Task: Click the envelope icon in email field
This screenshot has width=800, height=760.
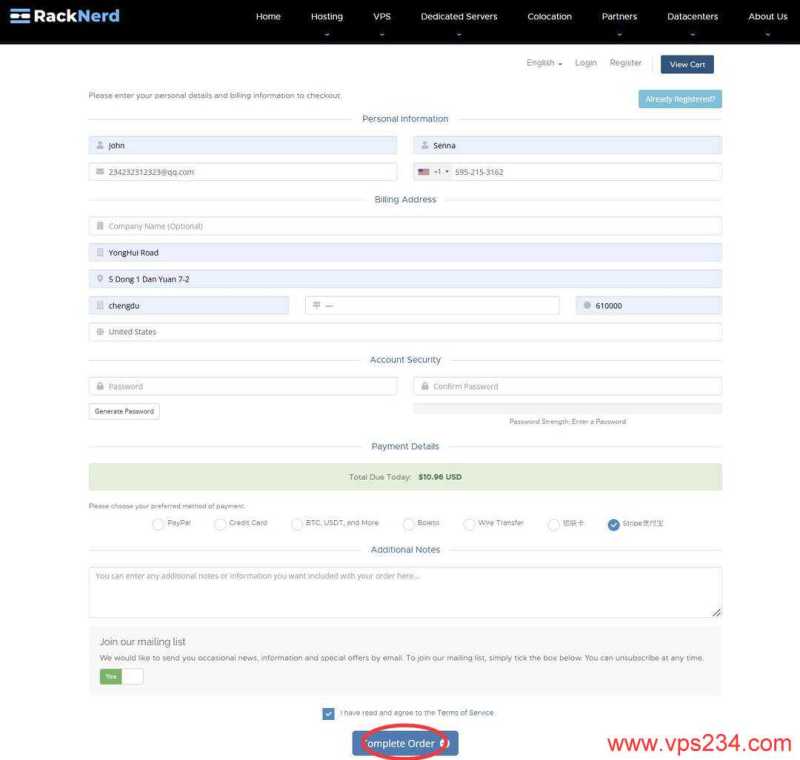Action: [x=100, y=172]
